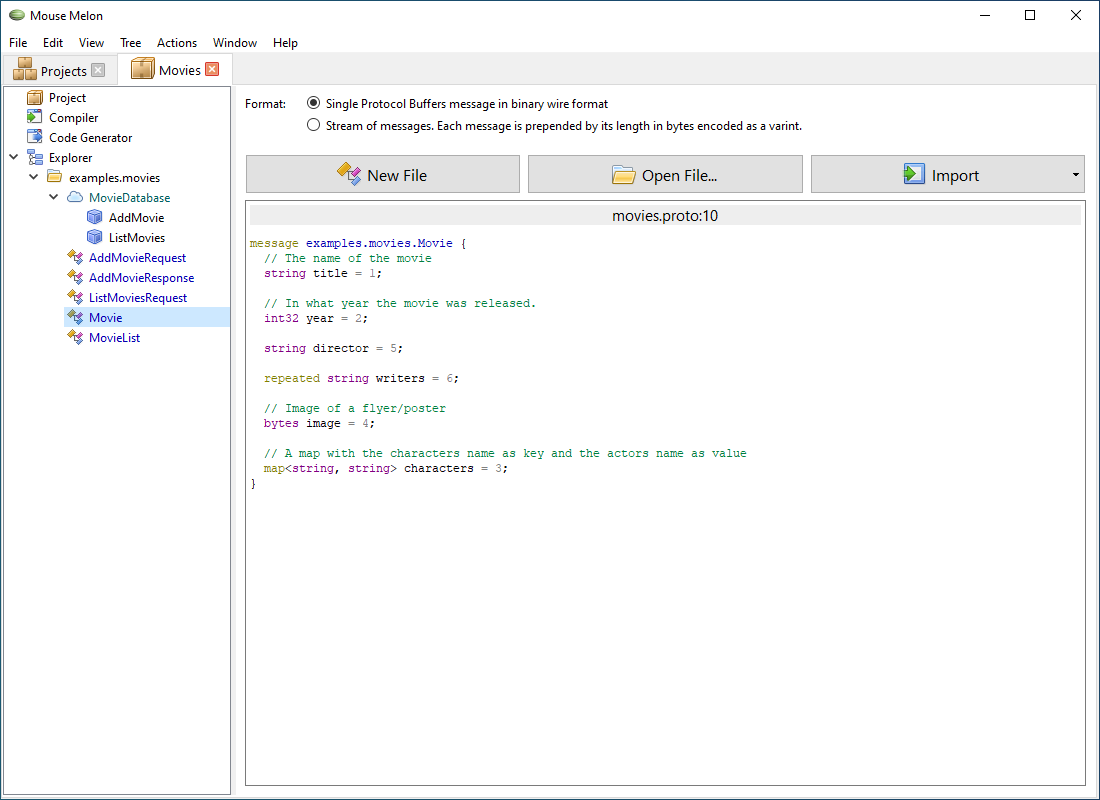Image resolution: width=1100 pixels, height=800 pixels.
Task: Click the AddMovieRequest message icon
Action: click(74, 257)
